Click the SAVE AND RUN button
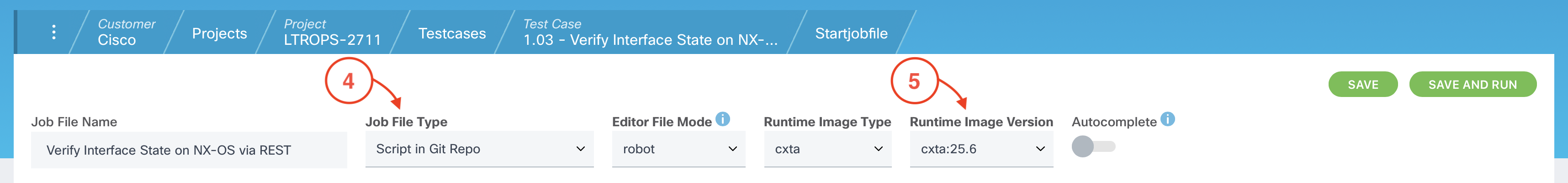 pos(1472,85)
